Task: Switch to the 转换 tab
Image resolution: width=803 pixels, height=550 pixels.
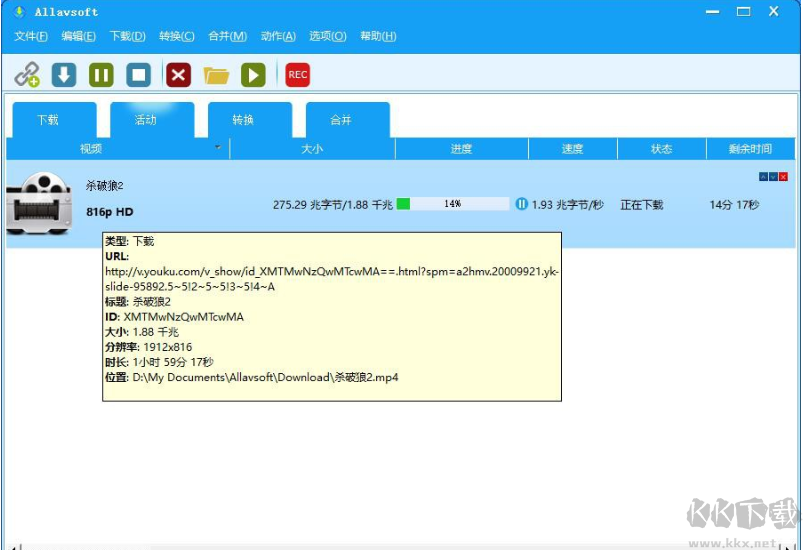Action: [250, 120]
